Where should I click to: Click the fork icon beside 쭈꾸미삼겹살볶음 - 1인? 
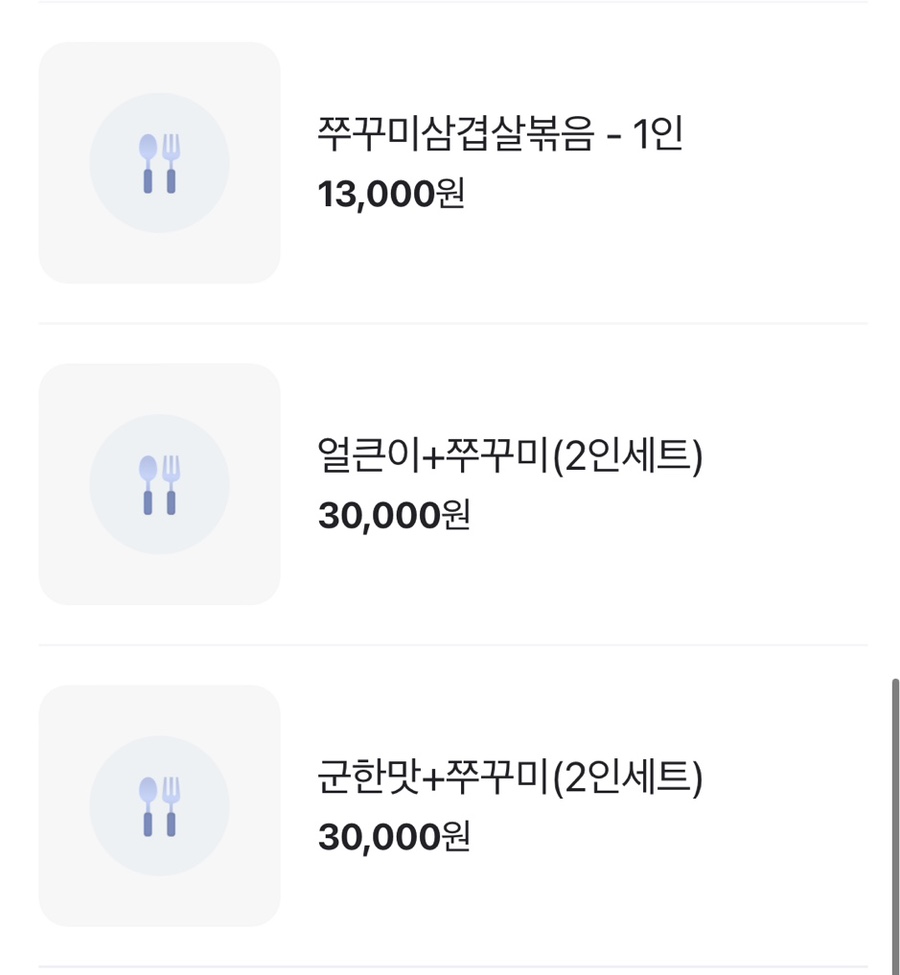(x=171, y=163)
